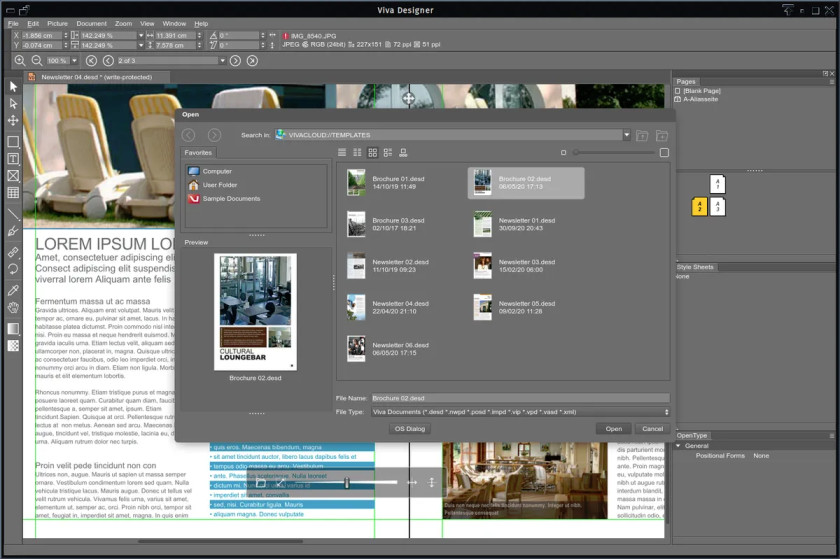Create new folder in Open dialog
Screen dimensions: 840x559
click(x=662, y=136)
